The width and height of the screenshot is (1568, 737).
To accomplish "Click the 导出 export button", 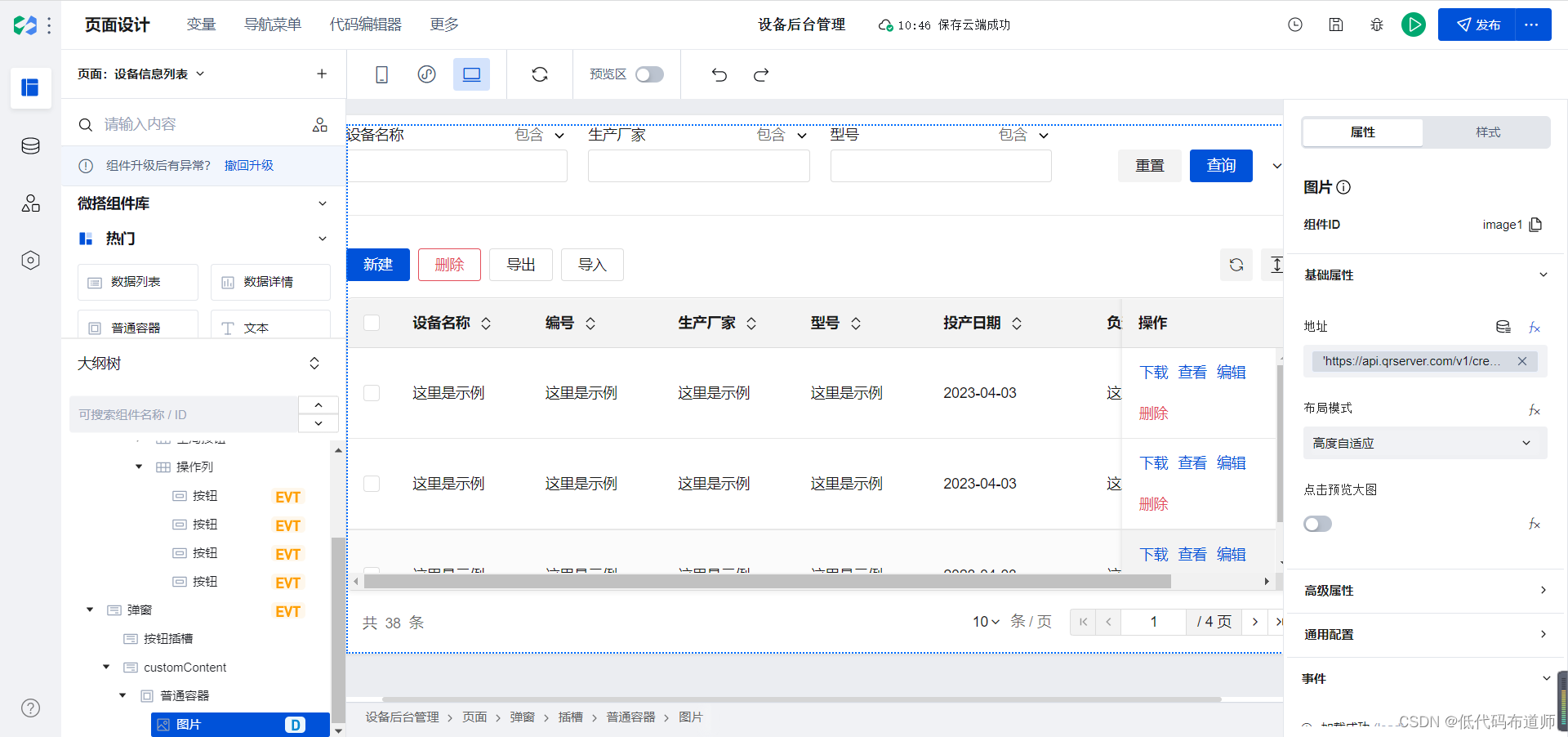I will (x=521, y=265).
